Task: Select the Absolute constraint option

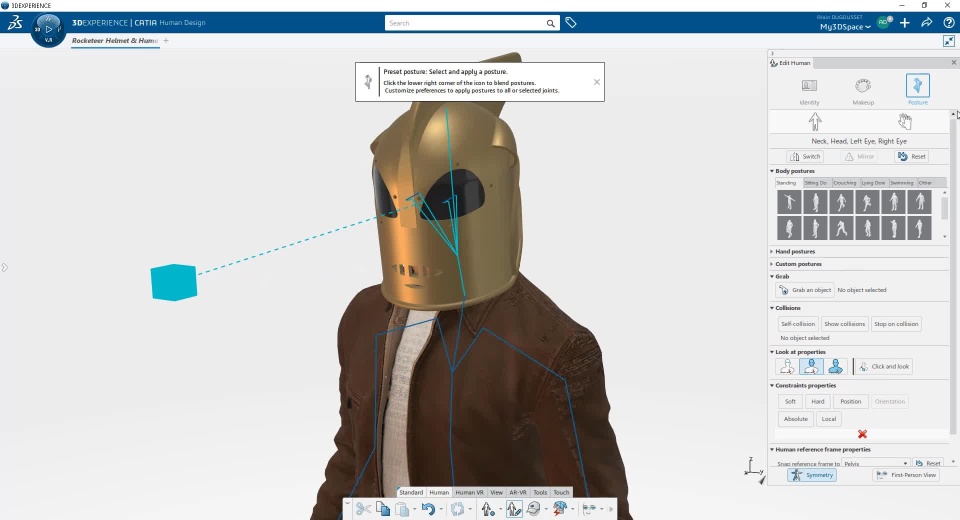Action: [x=795, y=419]
